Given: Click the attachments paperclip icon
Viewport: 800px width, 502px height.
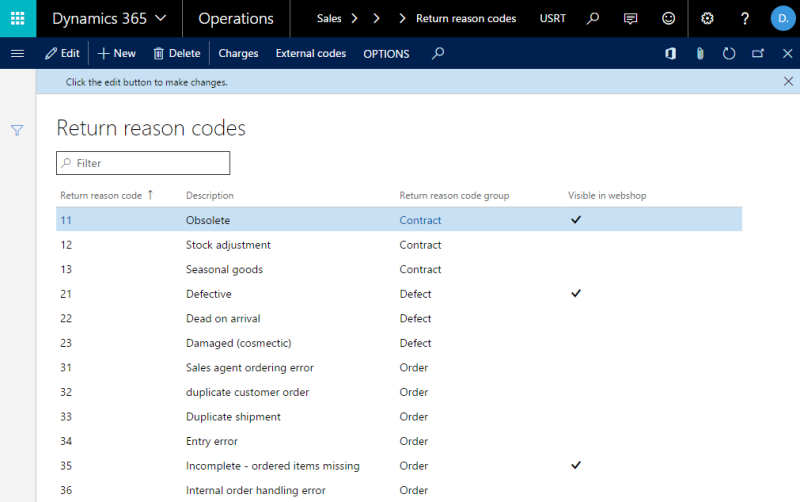Looking at the screenshot, I should (700, 54).
